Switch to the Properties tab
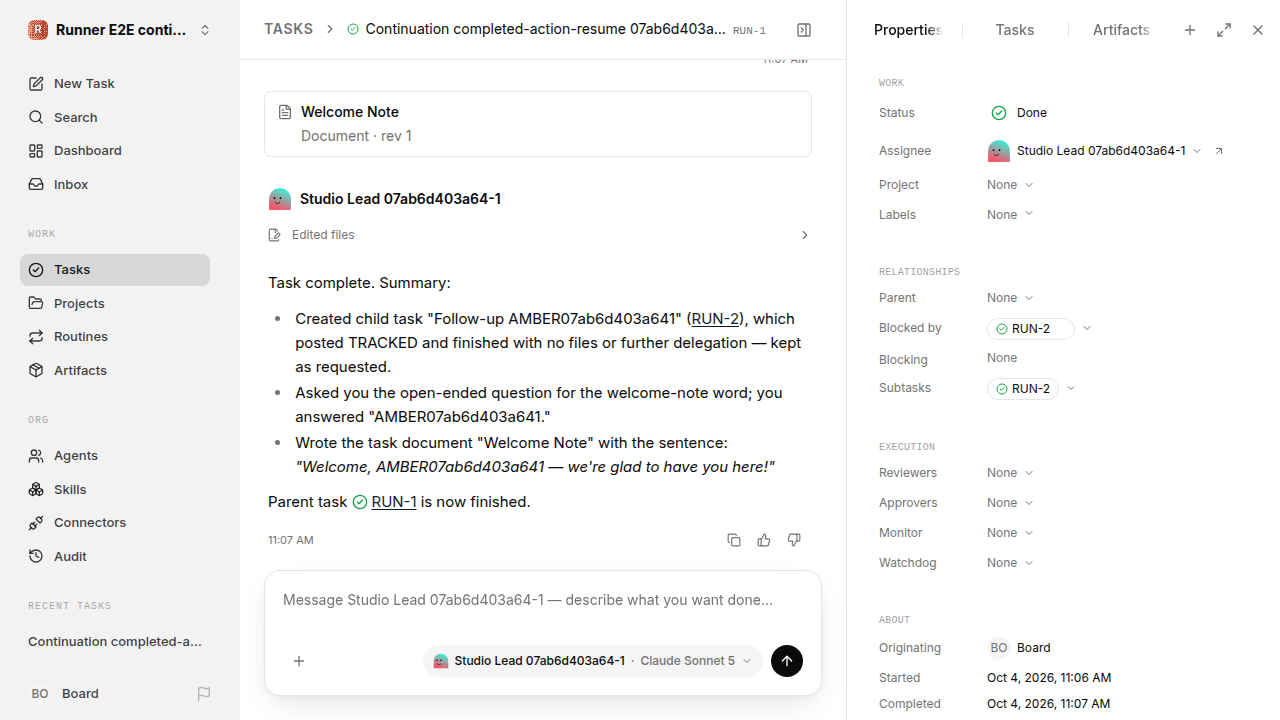Viewport: 1280px width, 720px height. point(908,30)
